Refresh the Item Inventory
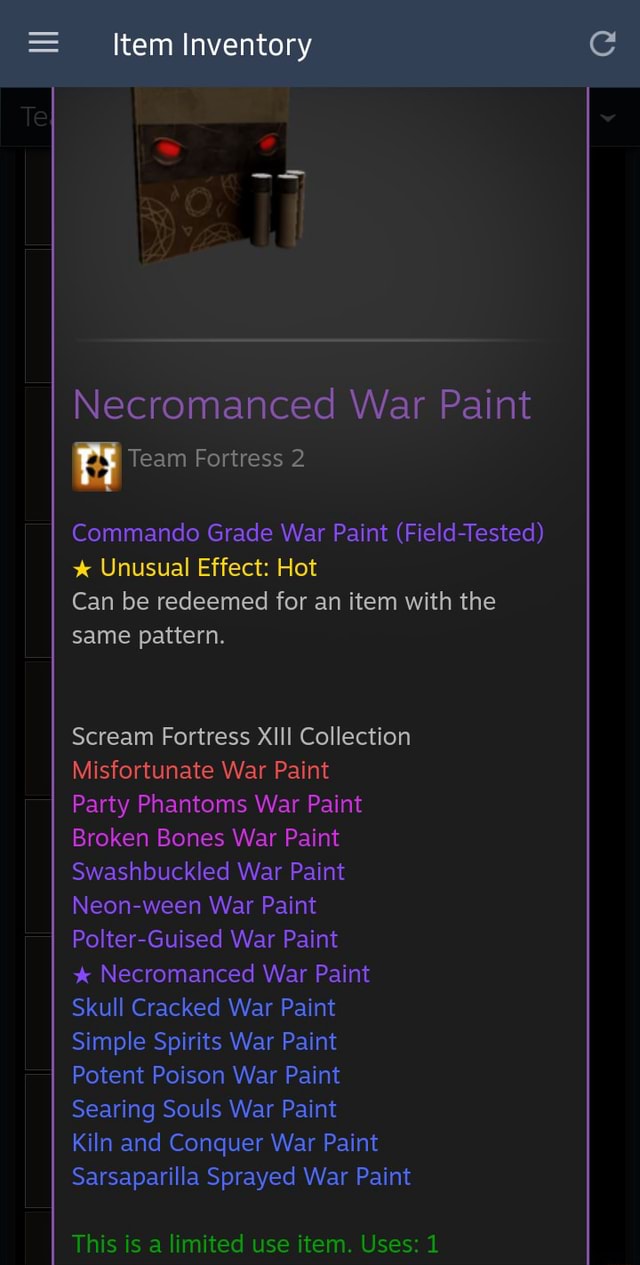The image size is (640, 1265). click(602, 43)
